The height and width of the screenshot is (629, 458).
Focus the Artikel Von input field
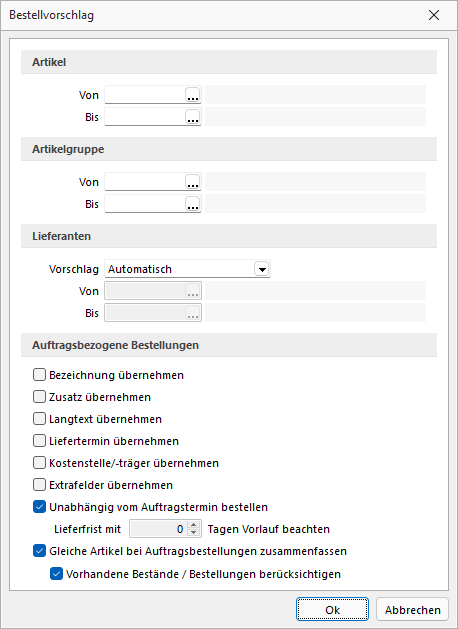coord(145,95)
